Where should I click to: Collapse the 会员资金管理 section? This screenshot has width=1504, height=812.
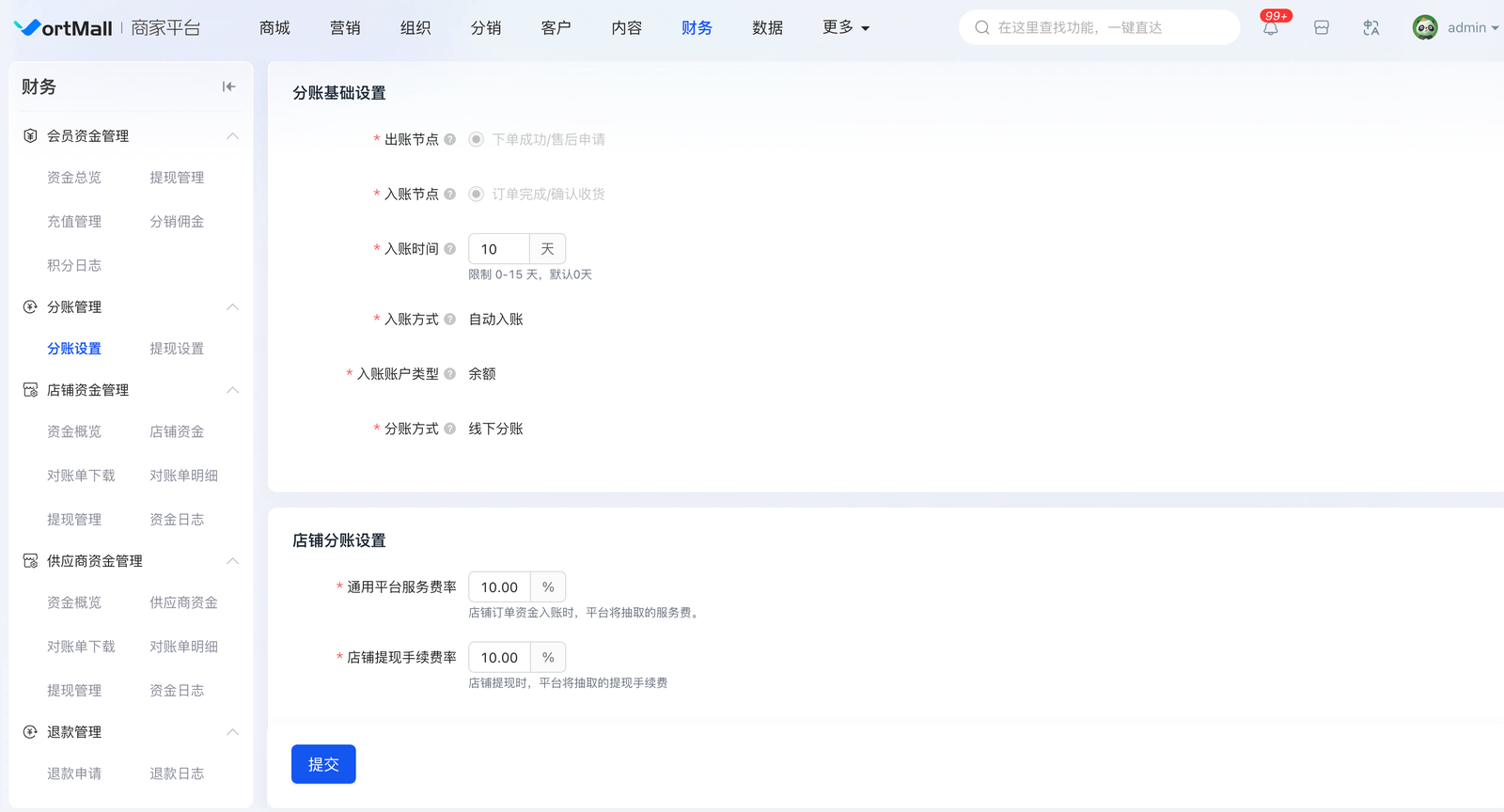pos(232,136)
